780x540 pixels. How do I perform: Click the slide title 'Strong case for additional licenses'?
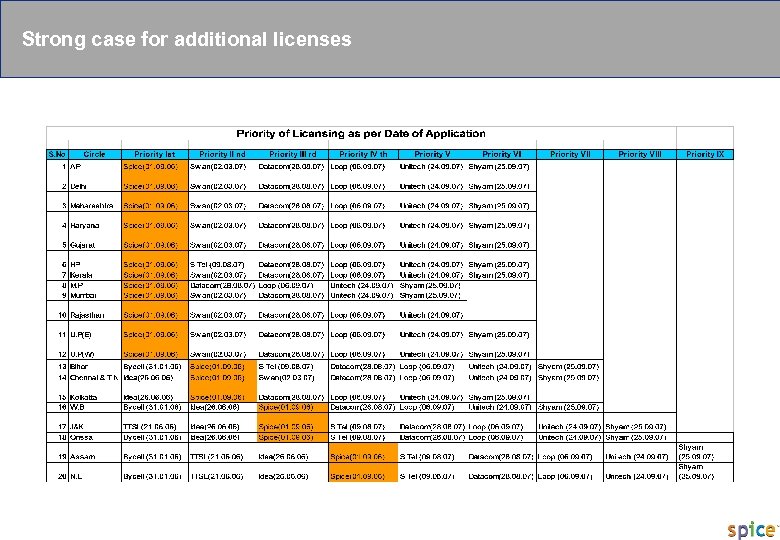point(187,39)
